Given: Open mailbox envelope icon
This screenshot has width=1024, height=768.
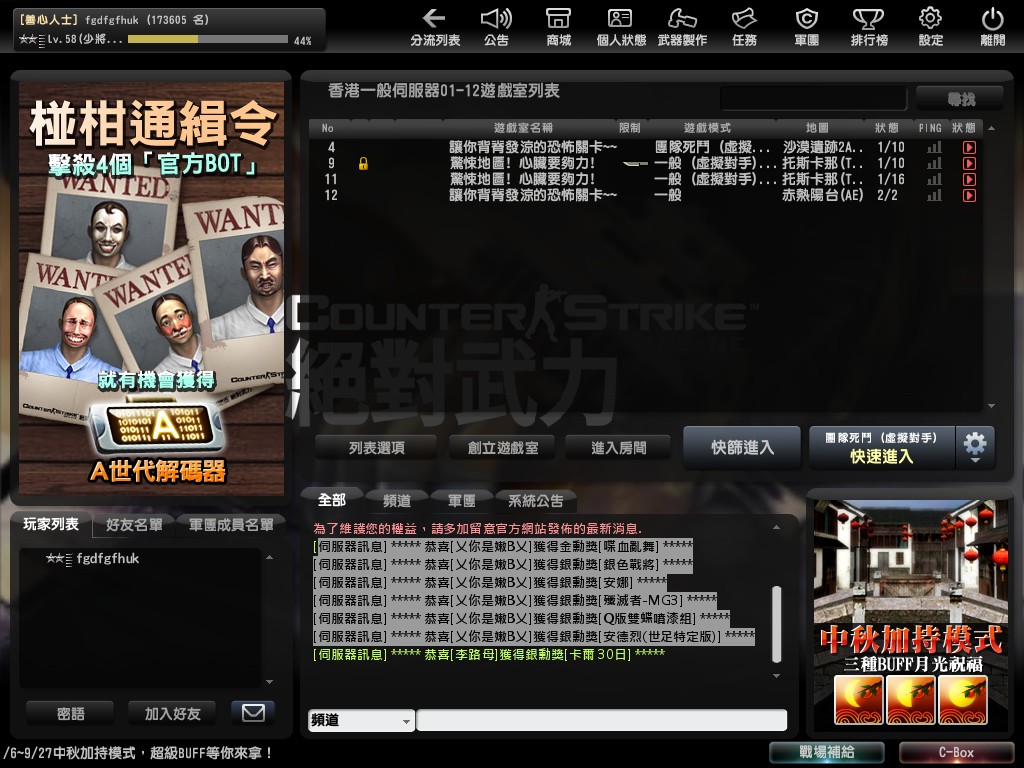Looking at the screenshot, I should click(253, 712).
